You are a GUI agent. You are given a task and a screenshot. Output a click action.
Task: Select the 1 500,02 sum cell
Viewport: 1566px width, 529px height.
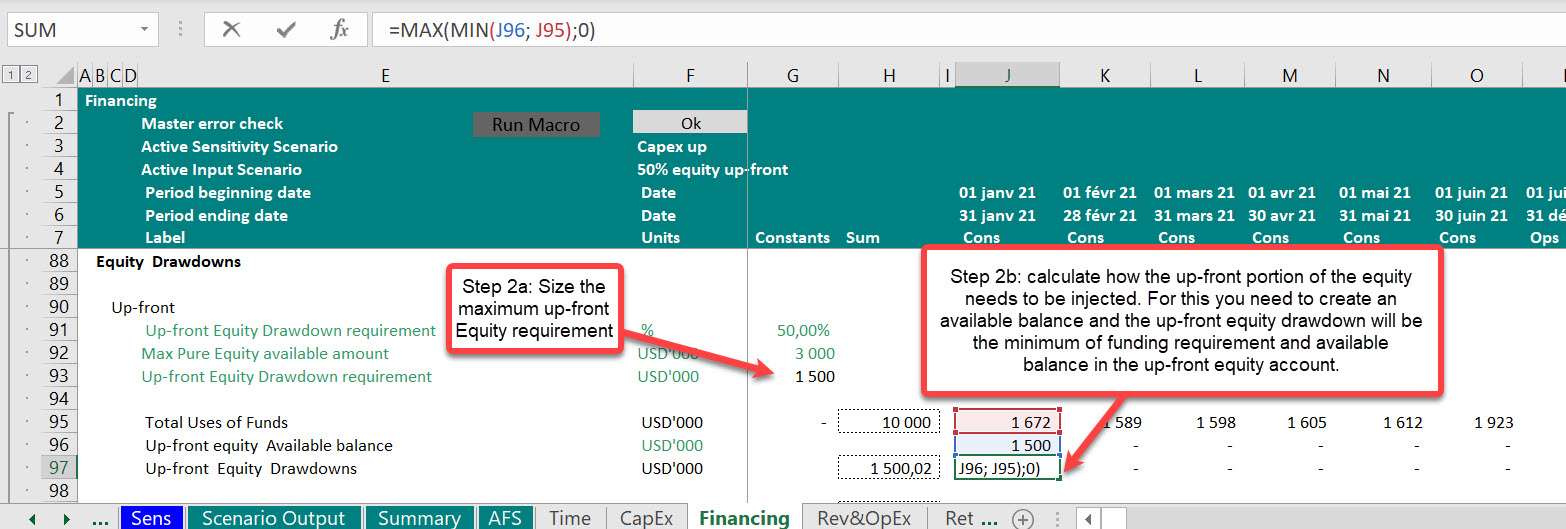pos(889,468)
